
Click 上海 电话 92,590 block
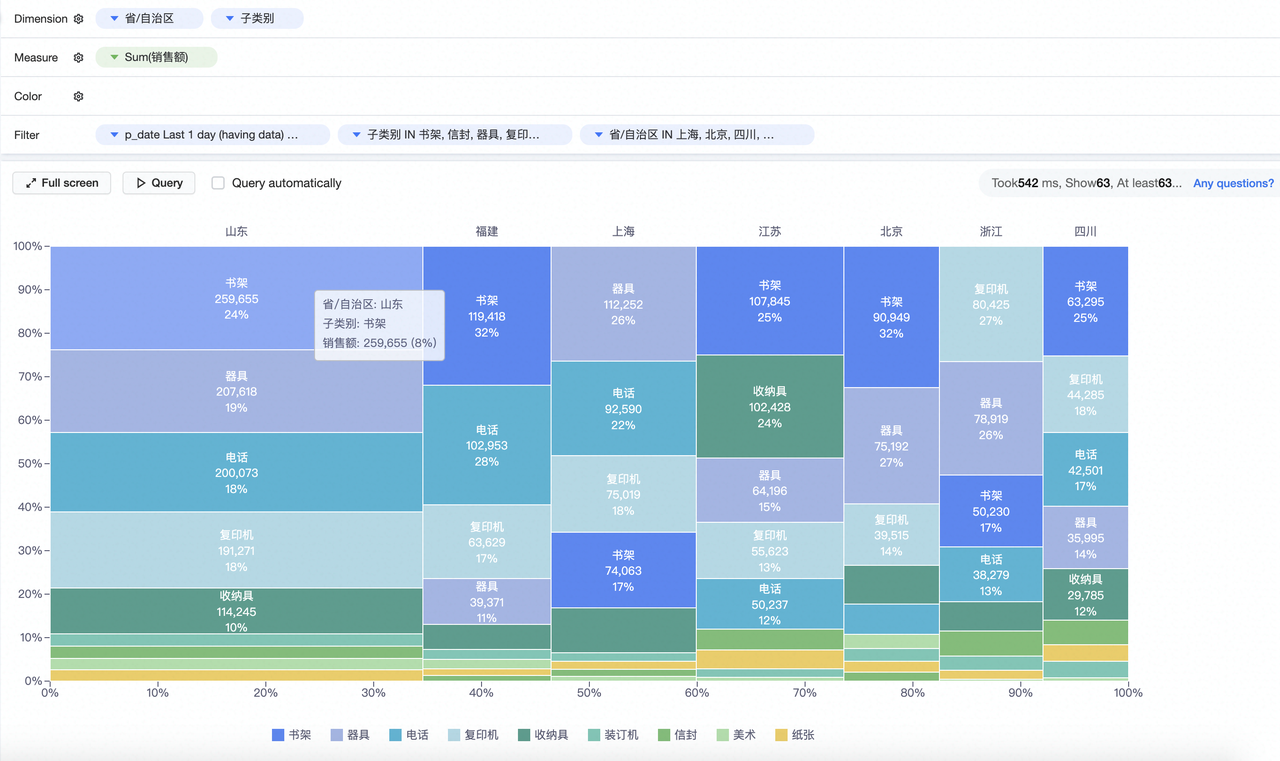tap(623, 408)
